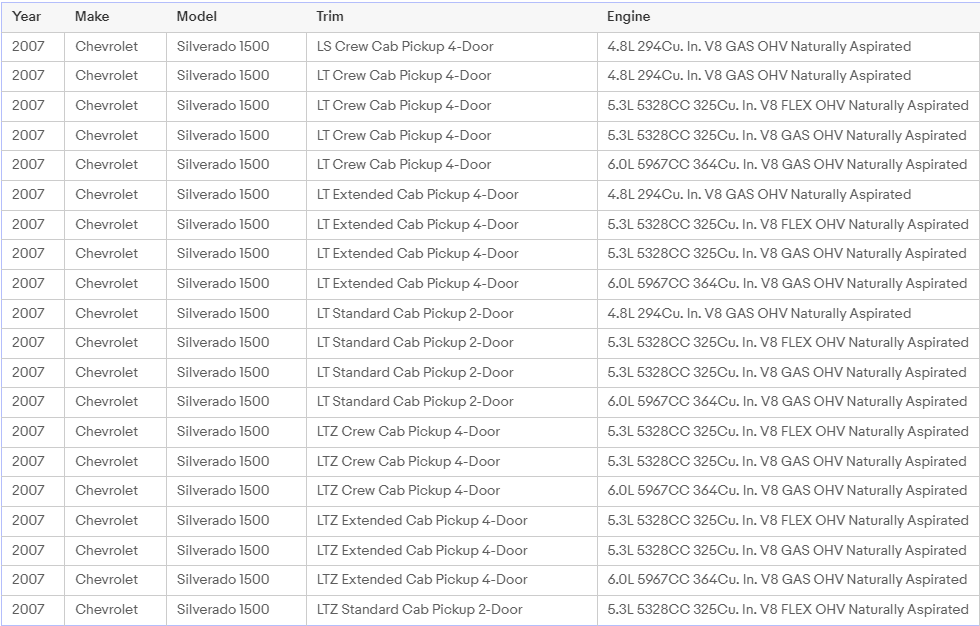This screenshot has width=980, height=626.
Task: Click the 4.8L engine cell for LT Standard Cab
Action: (759, 313)
